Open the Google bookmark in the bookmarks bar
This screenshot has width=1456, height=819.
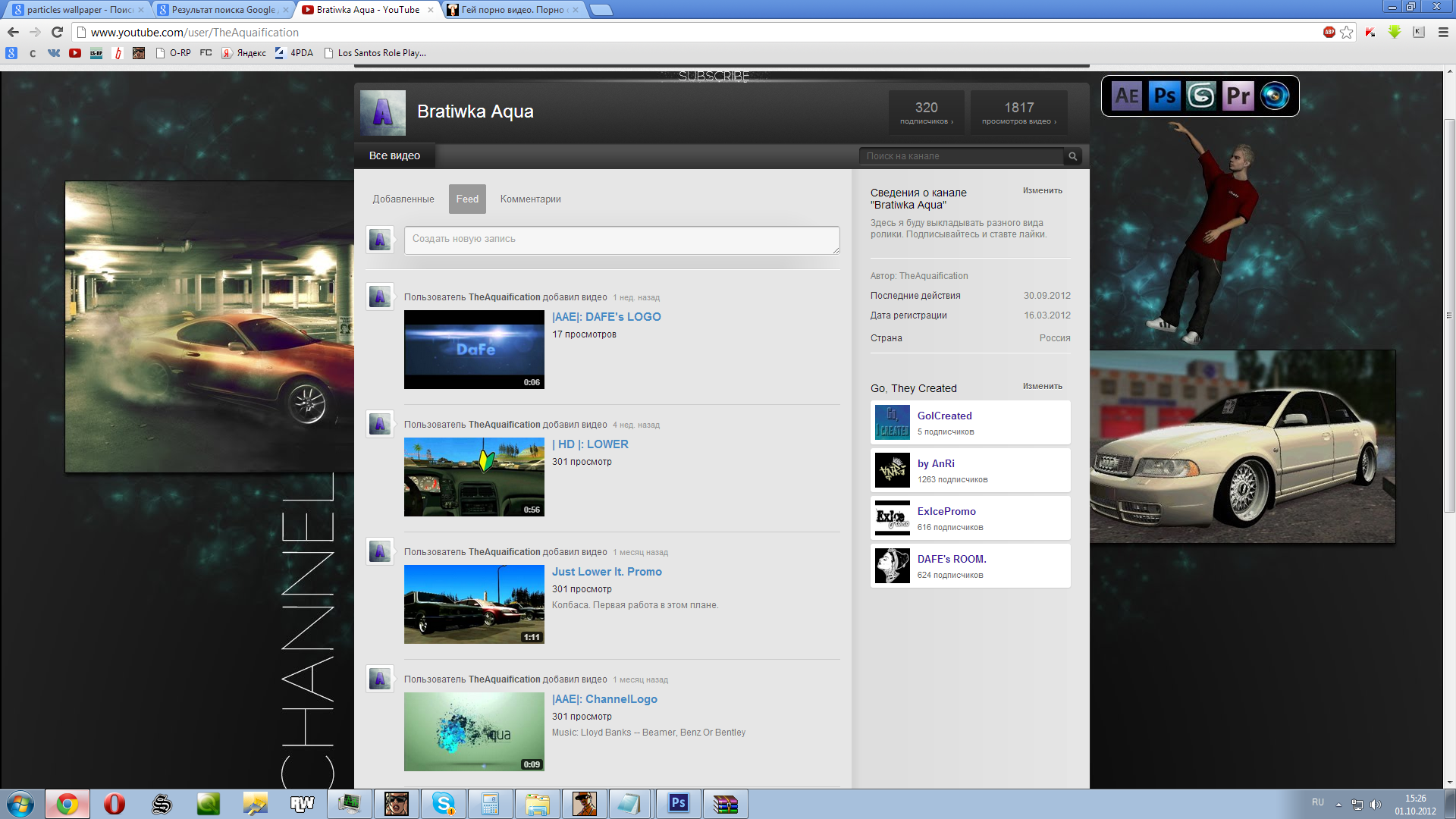pyautogui.click(x=11, y=53)
